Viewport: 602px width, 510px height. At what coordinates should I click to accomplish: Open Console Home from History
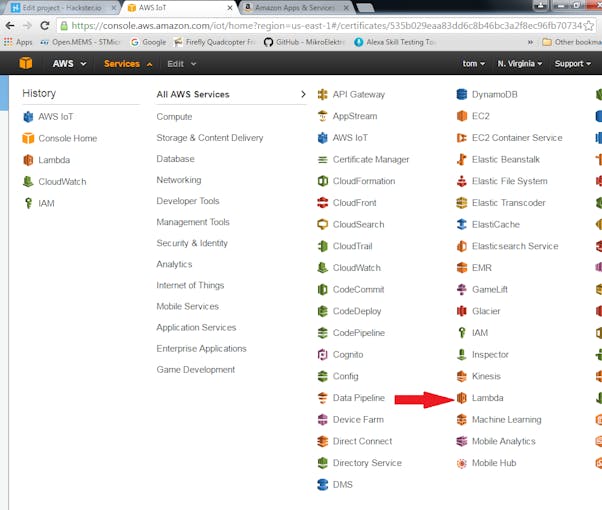(x=60, y=138)
